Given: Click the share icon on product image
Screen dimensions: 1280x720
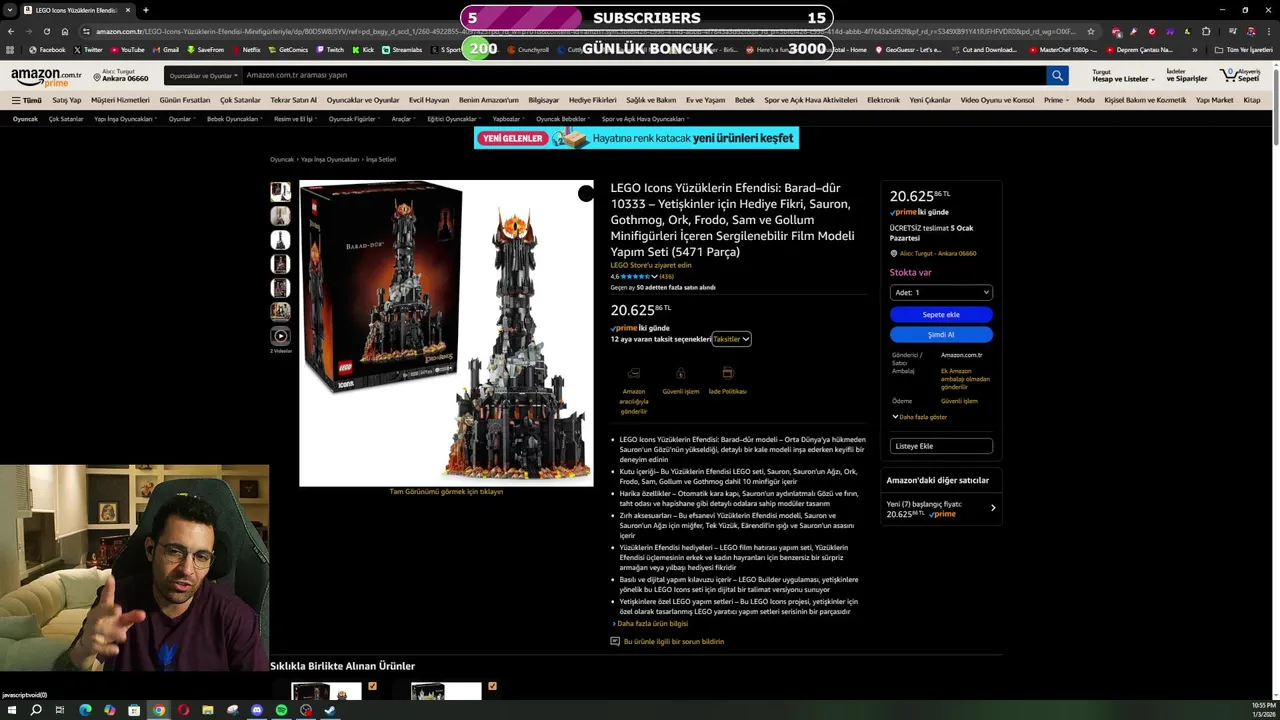Looking at the screenshot, I should (585, 194).
